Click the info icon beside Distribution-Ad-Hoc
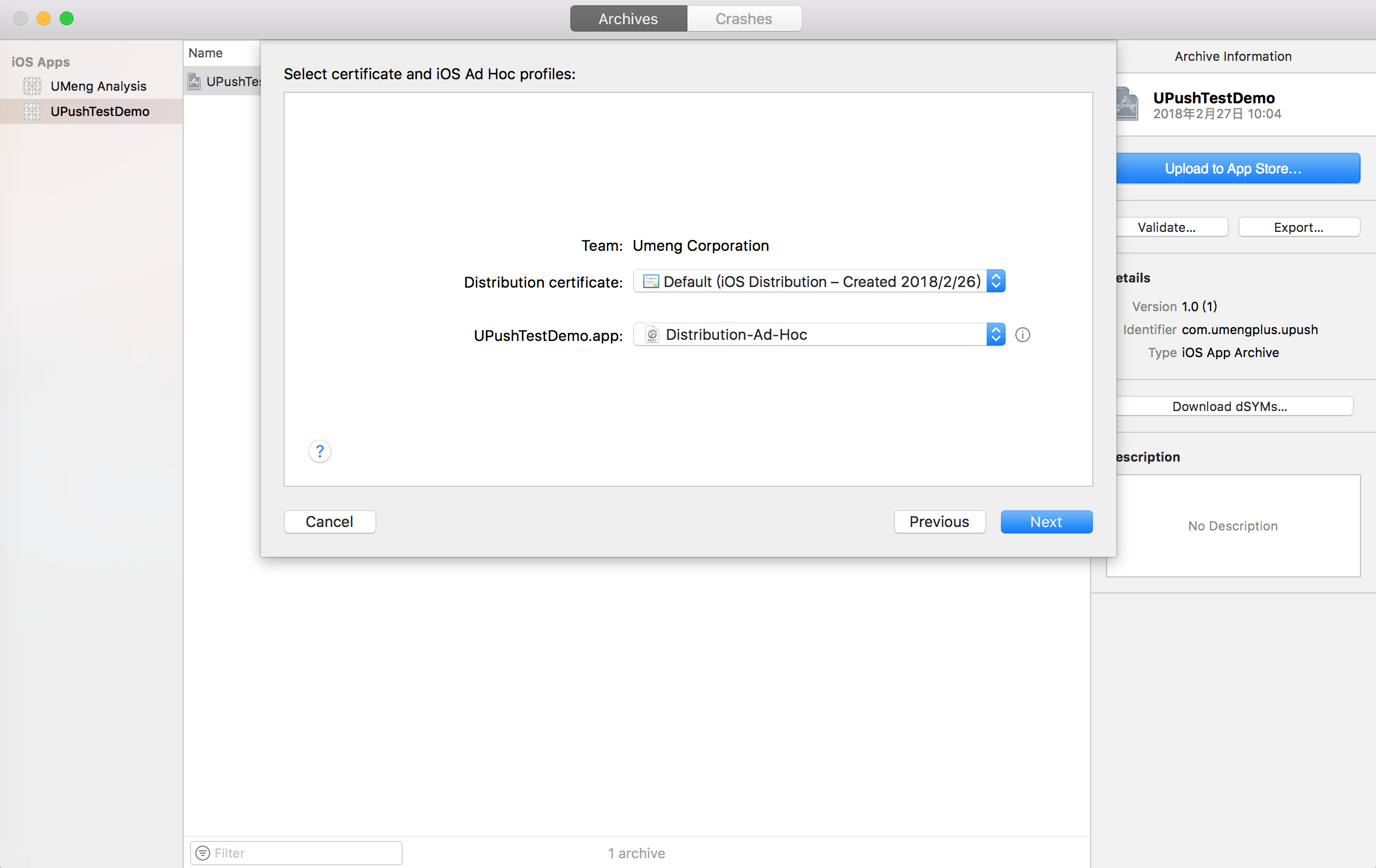Viewport: 1376px width, 868px height. (x=1023, y=335)
